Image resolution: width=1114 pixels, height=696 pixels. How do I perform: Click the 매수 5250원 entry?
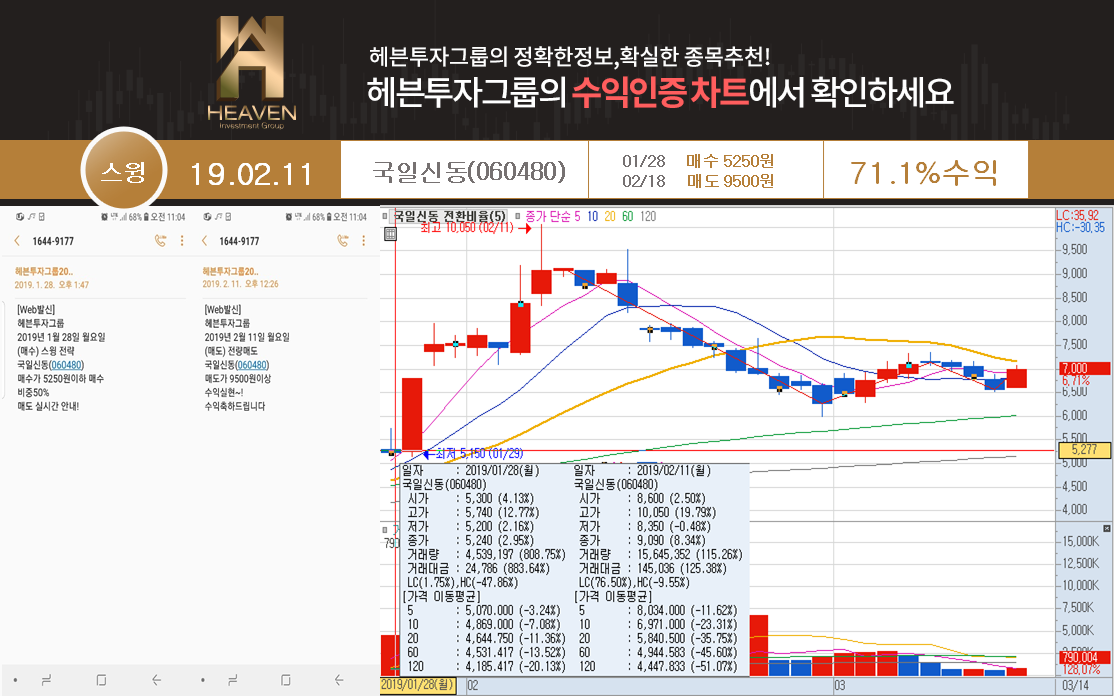point(730,161)
